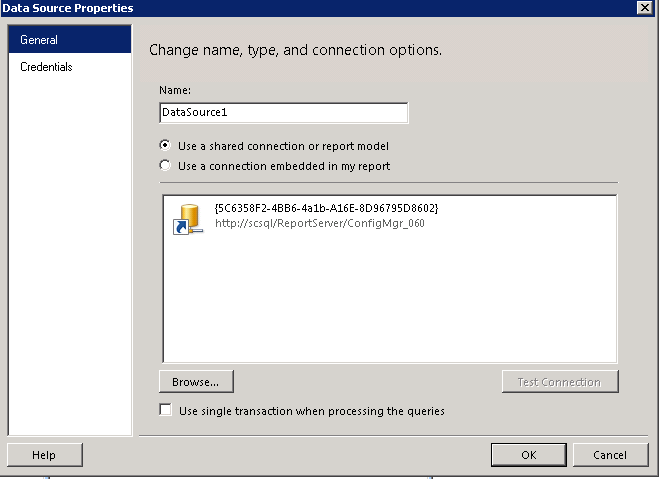Click the DataSource1 name field
Image resolution: width=659 pixels, height=479 pixels.
tap(284, 113)
